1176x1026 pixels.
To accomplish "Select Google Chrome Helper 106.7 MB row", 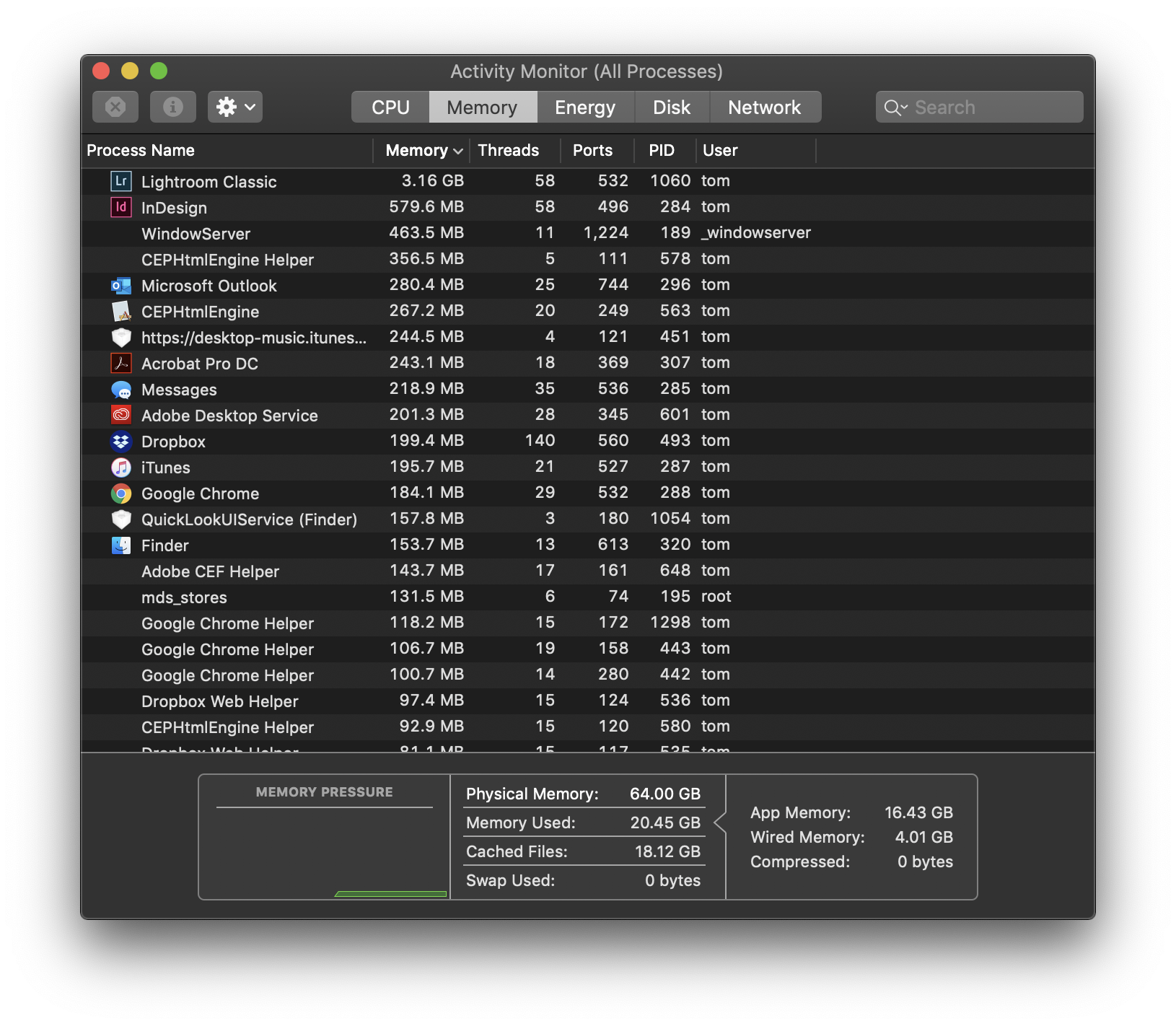I will click(x=588, y=649).
